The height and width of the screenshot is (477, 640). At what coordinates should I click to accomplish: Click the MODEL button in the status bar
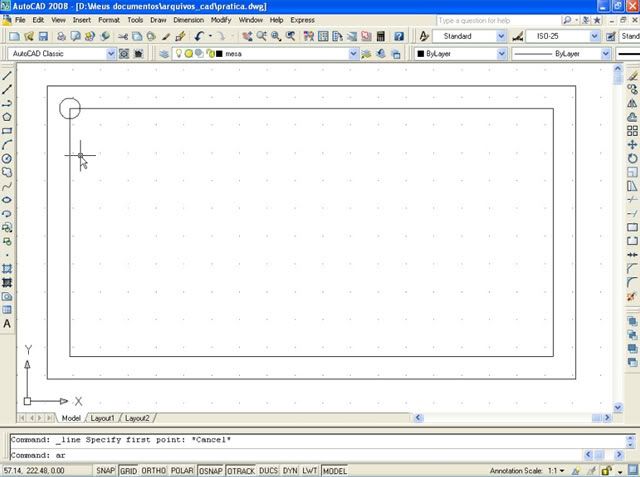point(334,470)
